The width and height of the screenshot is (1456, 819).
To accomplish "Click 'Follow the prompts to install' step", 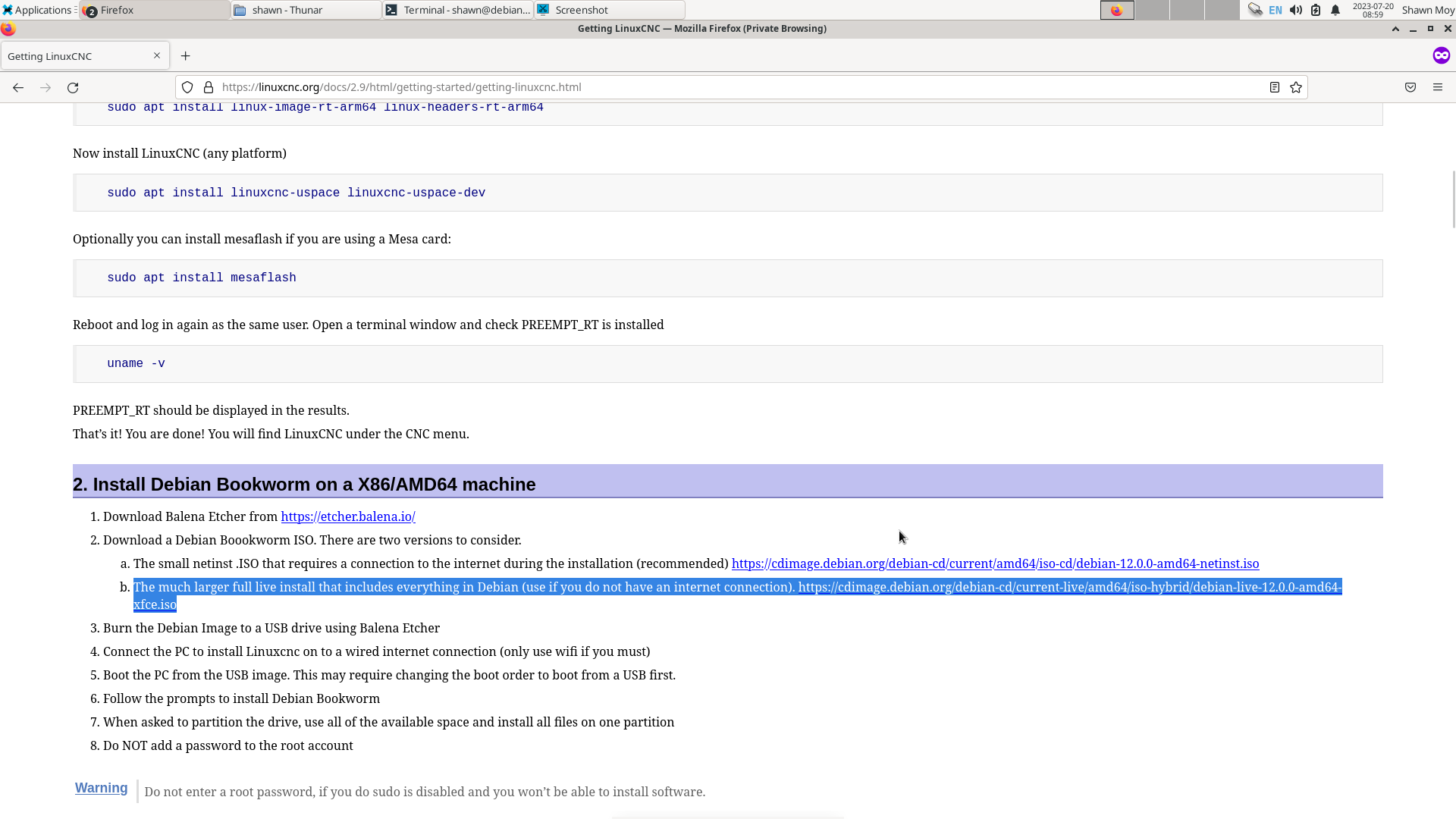I will coord(241,698).
